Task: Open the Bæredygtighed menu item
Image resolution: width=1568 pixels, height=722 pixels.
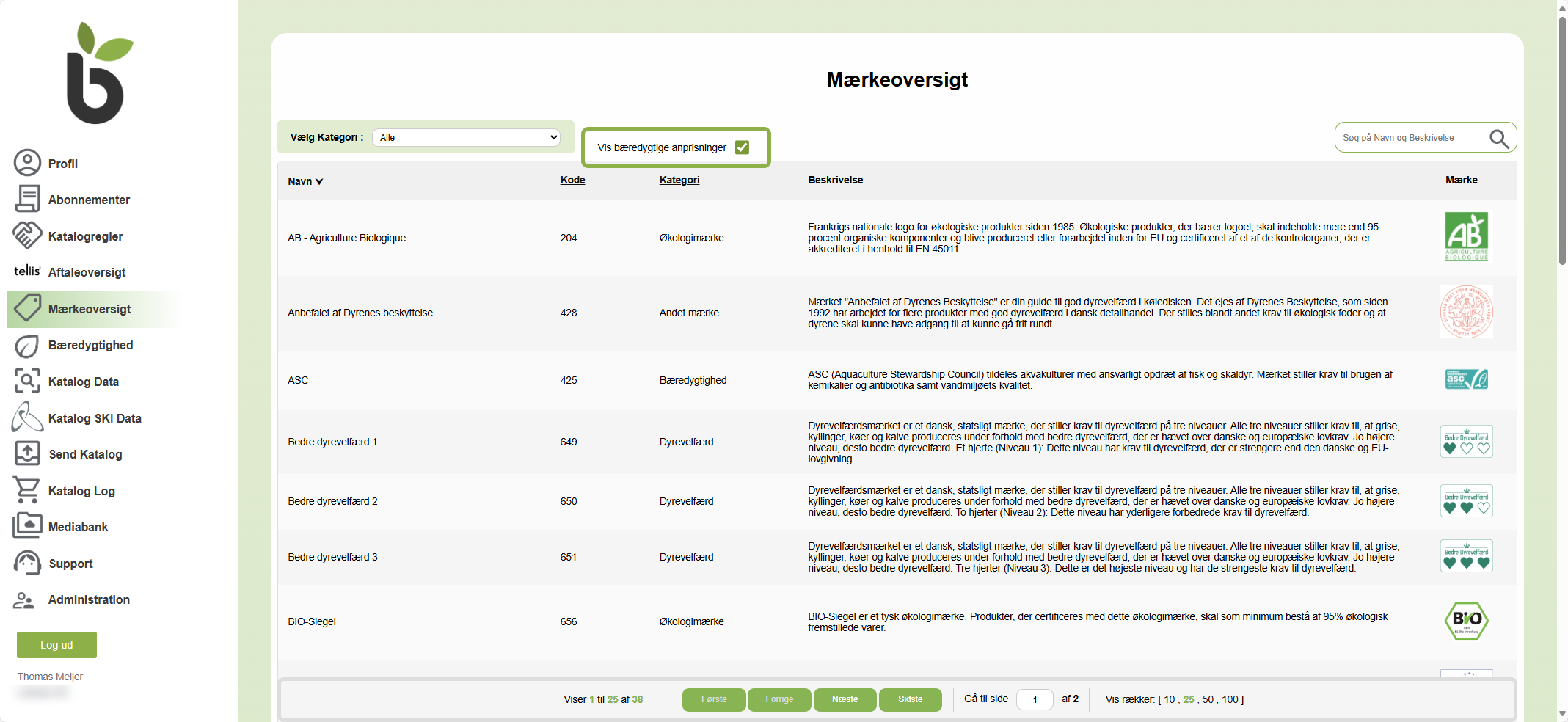Action: (90, 345)
